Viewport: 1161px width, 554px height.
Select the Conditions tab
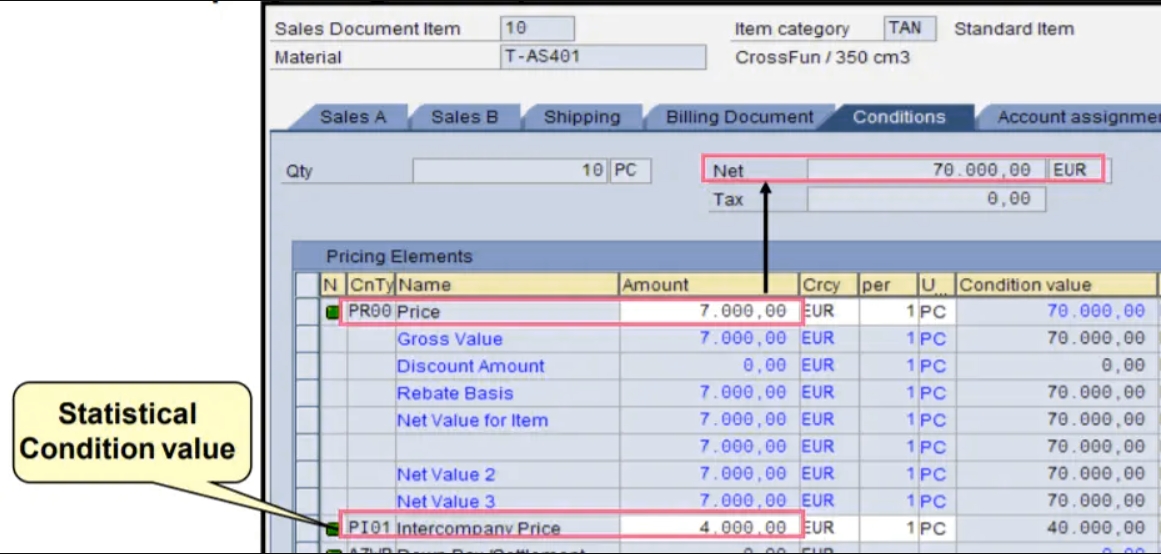click(898, 117)
